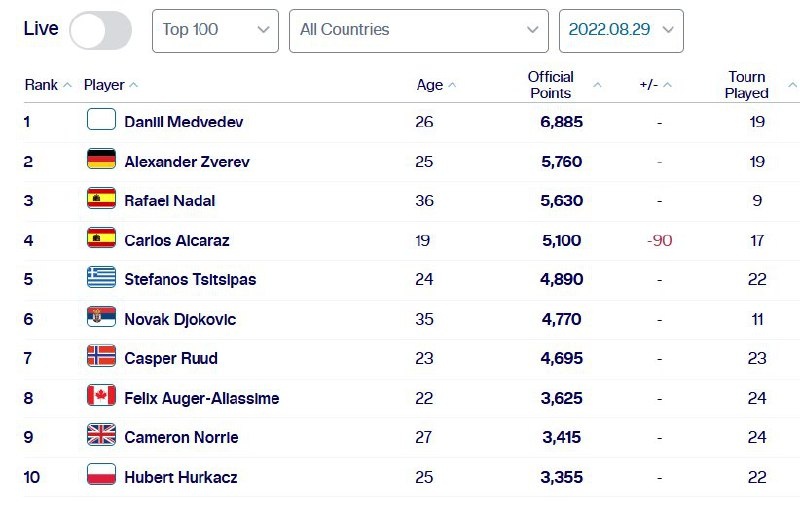This screenshot has height=507, width=800.
Task: Click the blank flag placeholder beside Daniil Medvedev
Action: [101, 120]
